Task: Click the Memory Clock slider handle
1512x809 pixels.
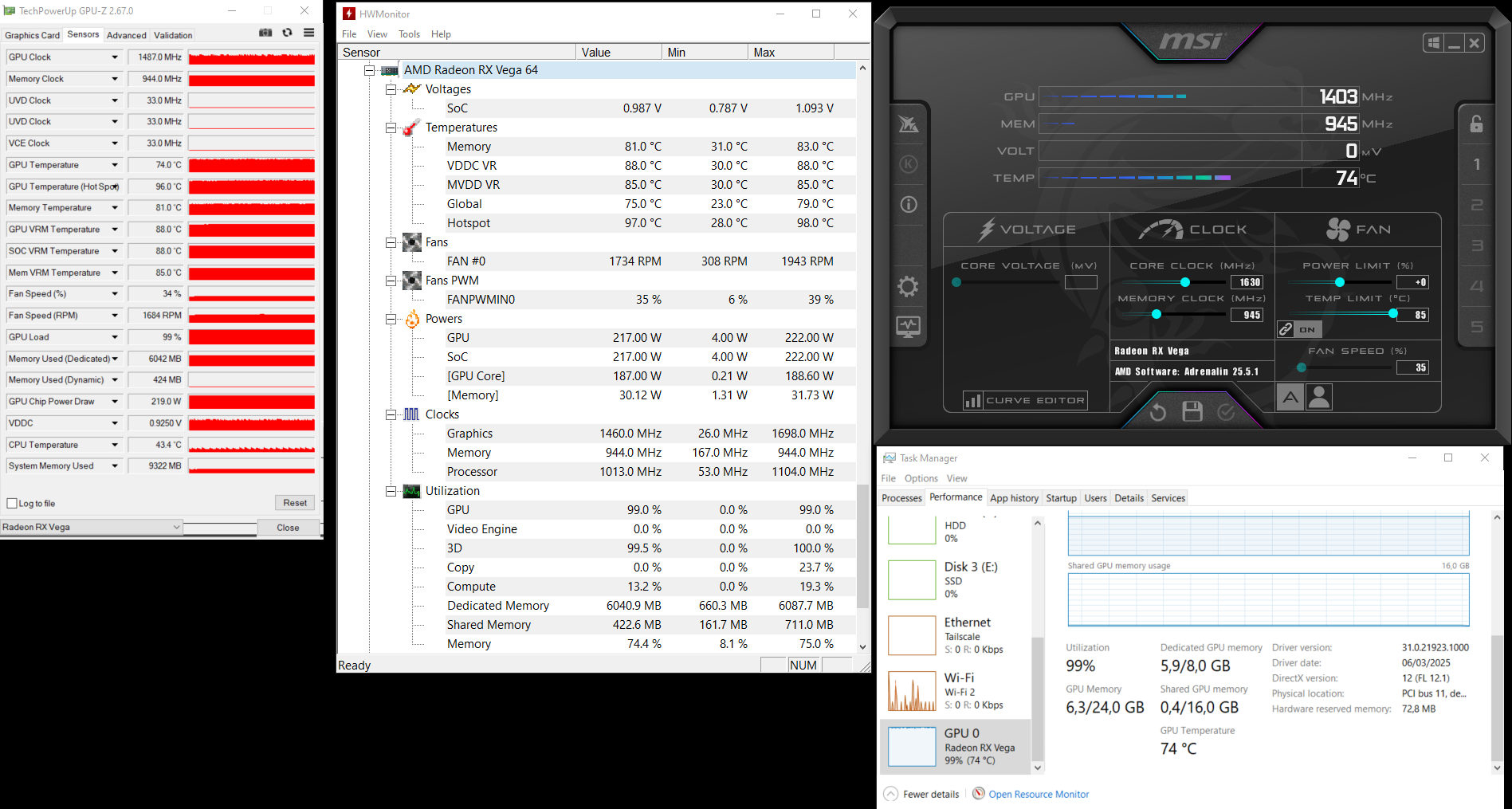Action: pyautogui.click(x=1157, y=314)
